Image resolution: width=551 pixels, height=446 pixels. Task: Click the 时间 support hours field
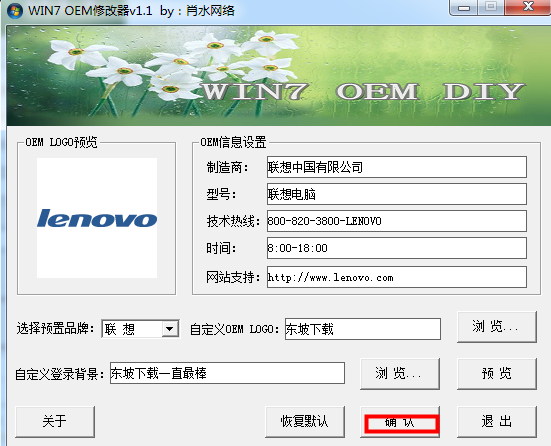point(397,248)
